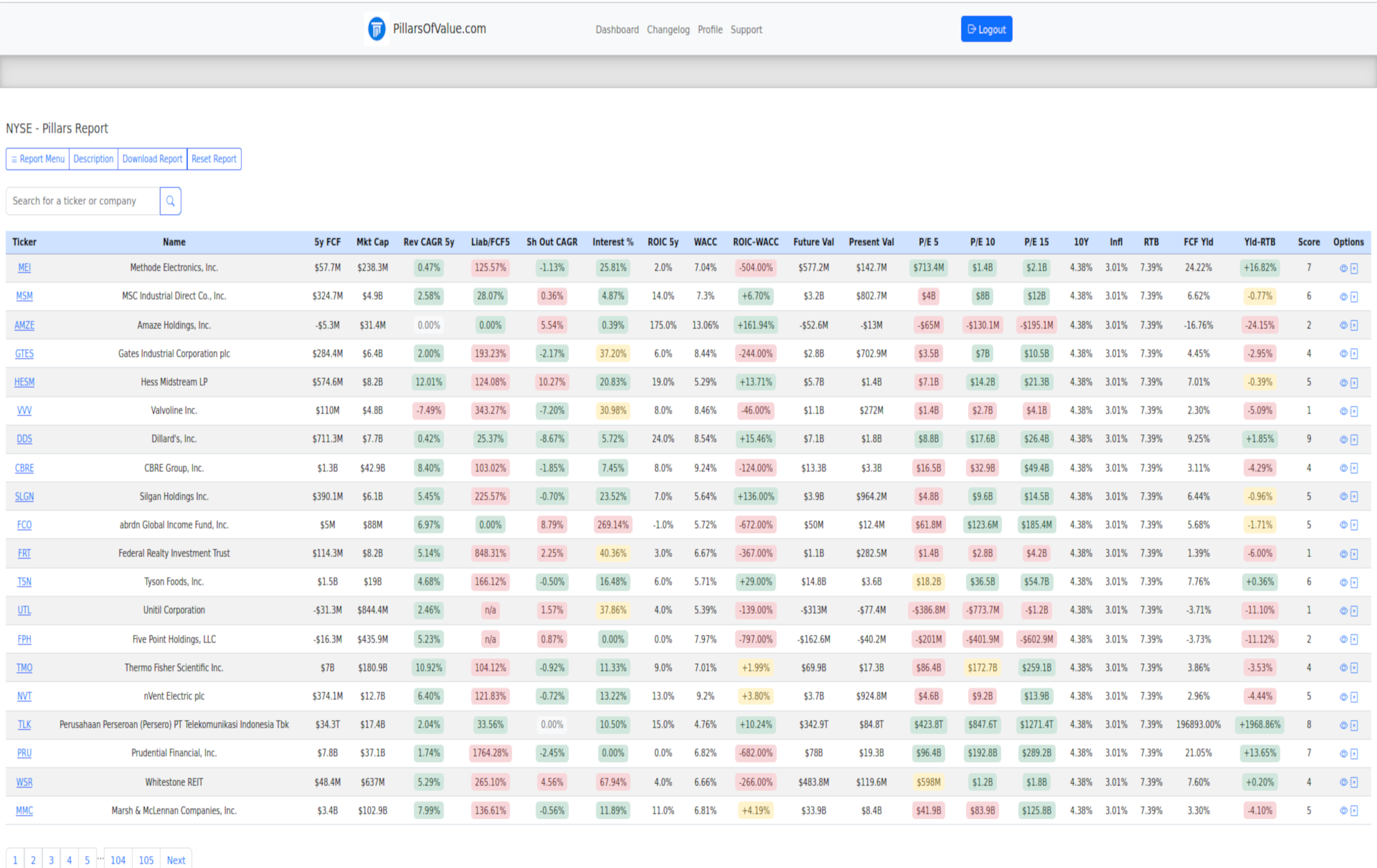1377x868 pixels.
Task: Click the eye icon in Amaze Holdings row
Action: pos(1343,325)
